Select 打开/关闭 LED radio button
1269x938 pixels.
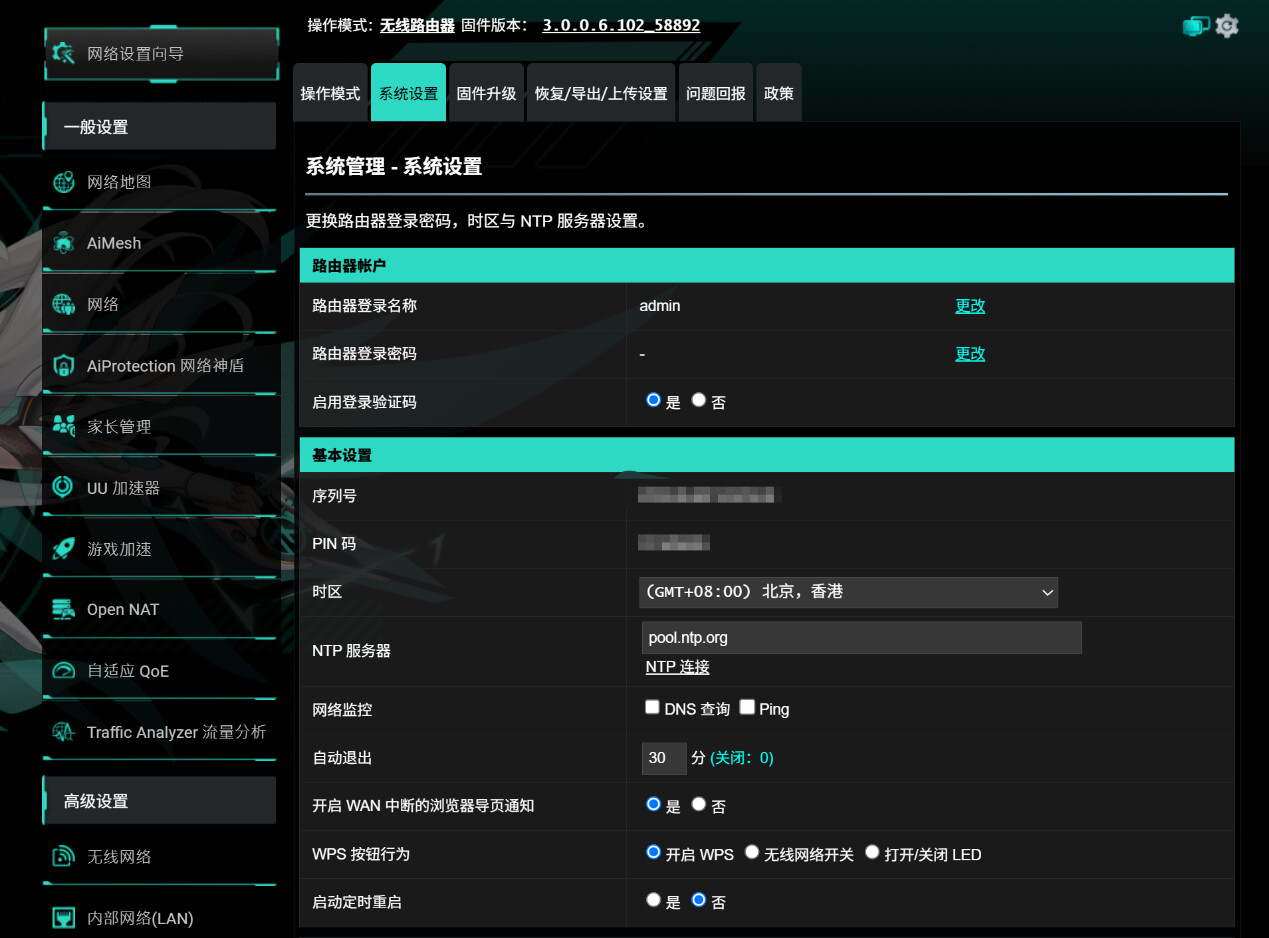[x=872, y=852]
